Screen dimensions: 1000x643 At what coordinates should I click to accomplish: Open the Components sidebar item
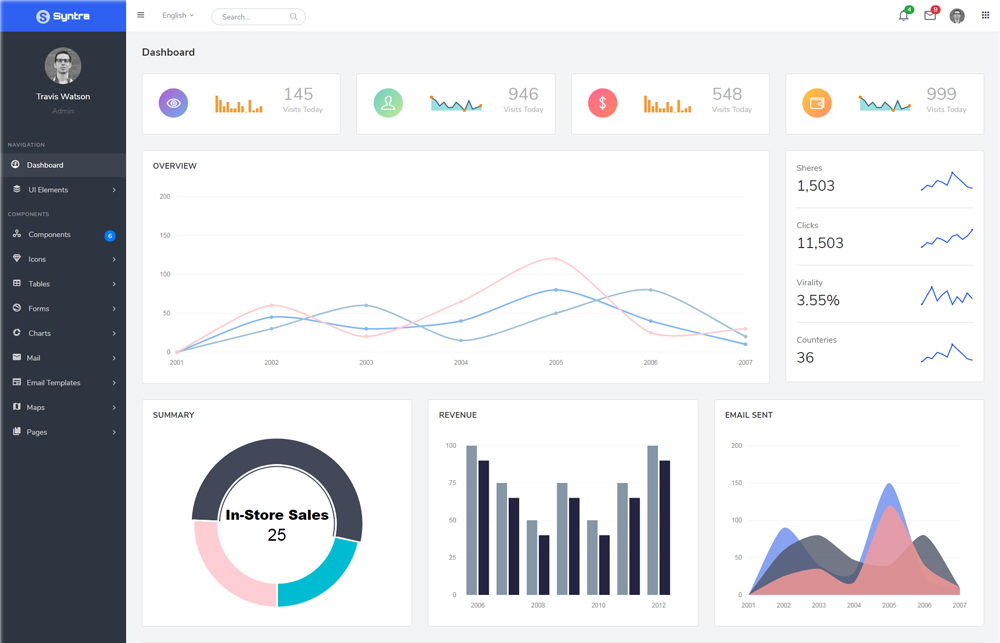click(50, 235)
